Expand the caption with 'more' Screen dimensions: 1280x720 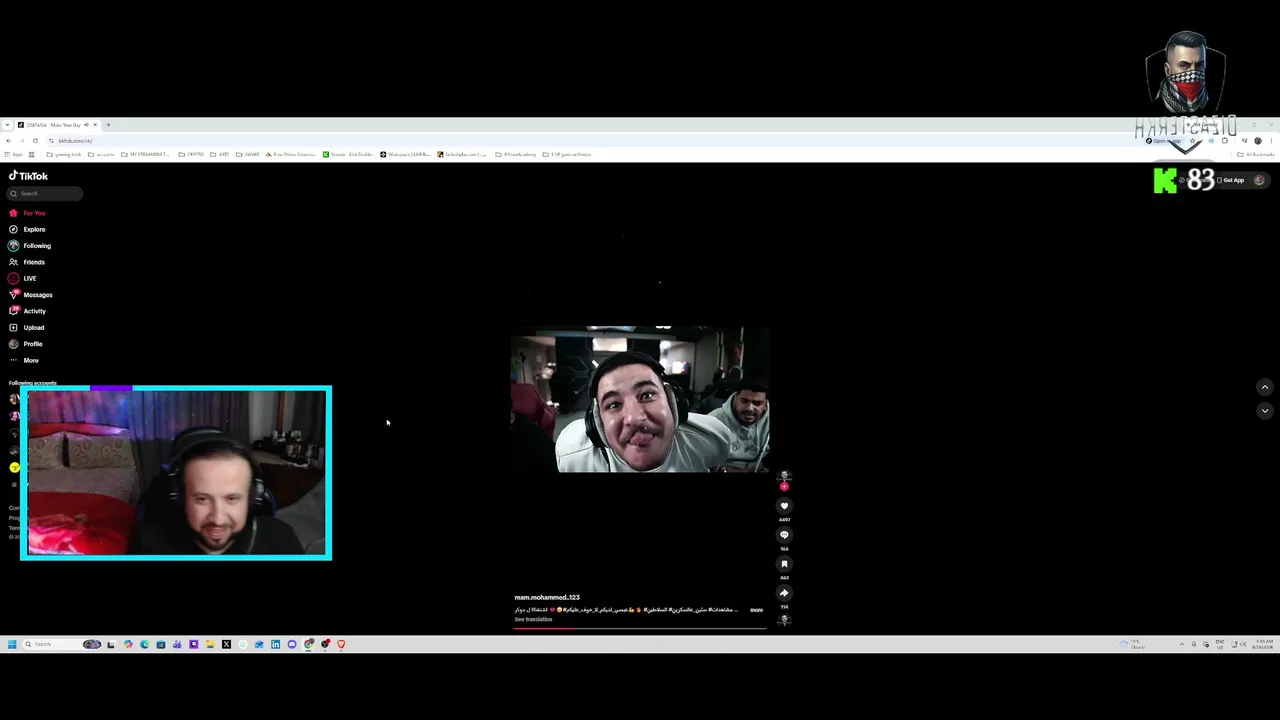[756, 610]
